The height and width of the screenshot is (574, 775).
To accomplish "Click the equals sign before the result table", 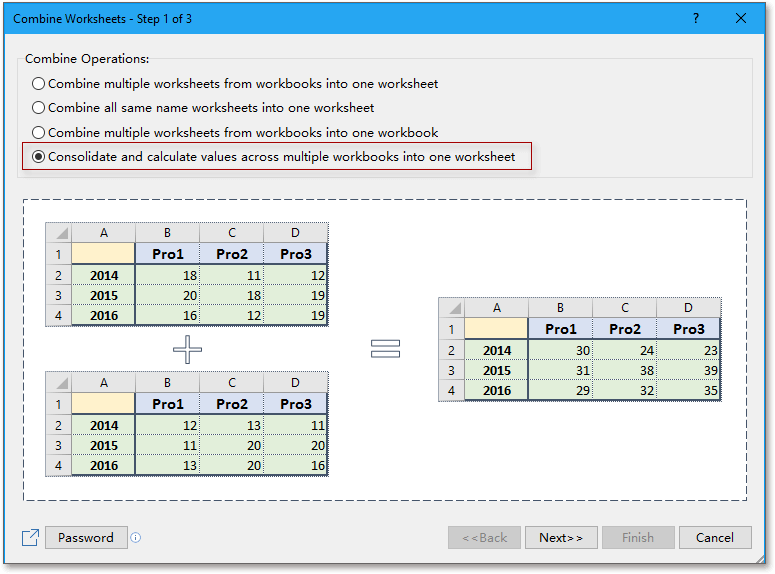I will point(385,348).
